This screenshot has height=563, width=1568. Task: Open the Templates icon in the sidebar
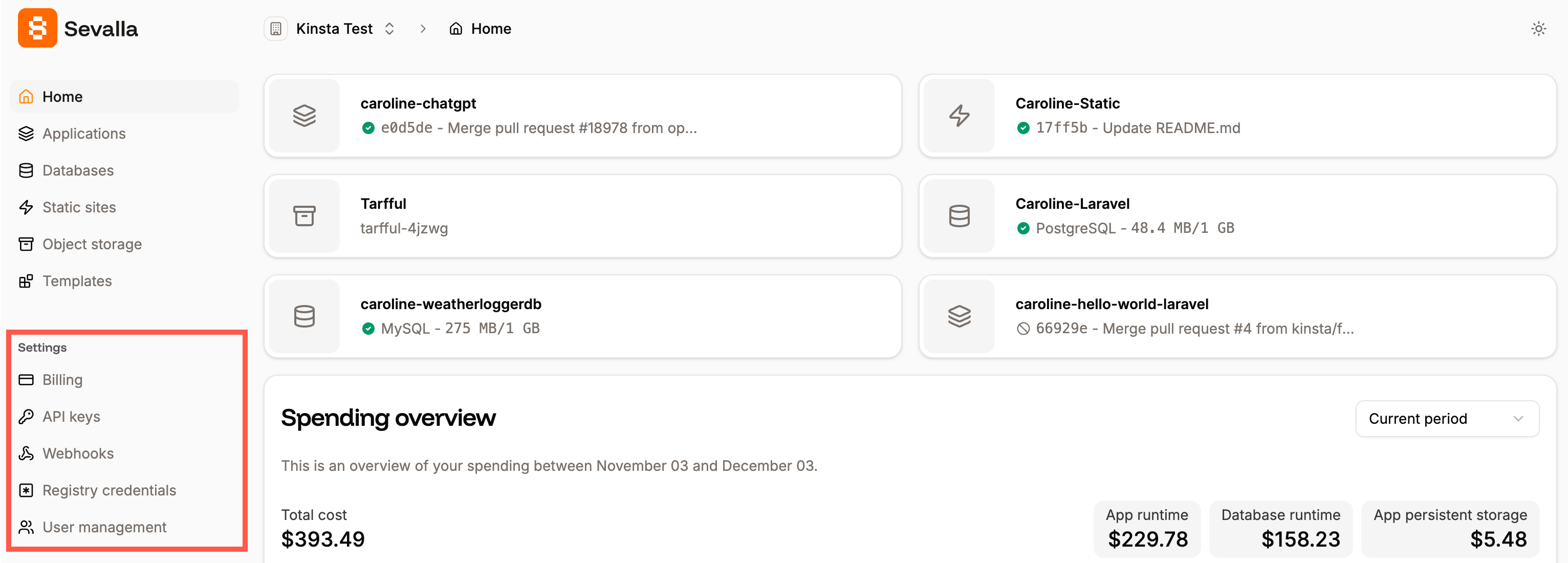tap(26, 280)
